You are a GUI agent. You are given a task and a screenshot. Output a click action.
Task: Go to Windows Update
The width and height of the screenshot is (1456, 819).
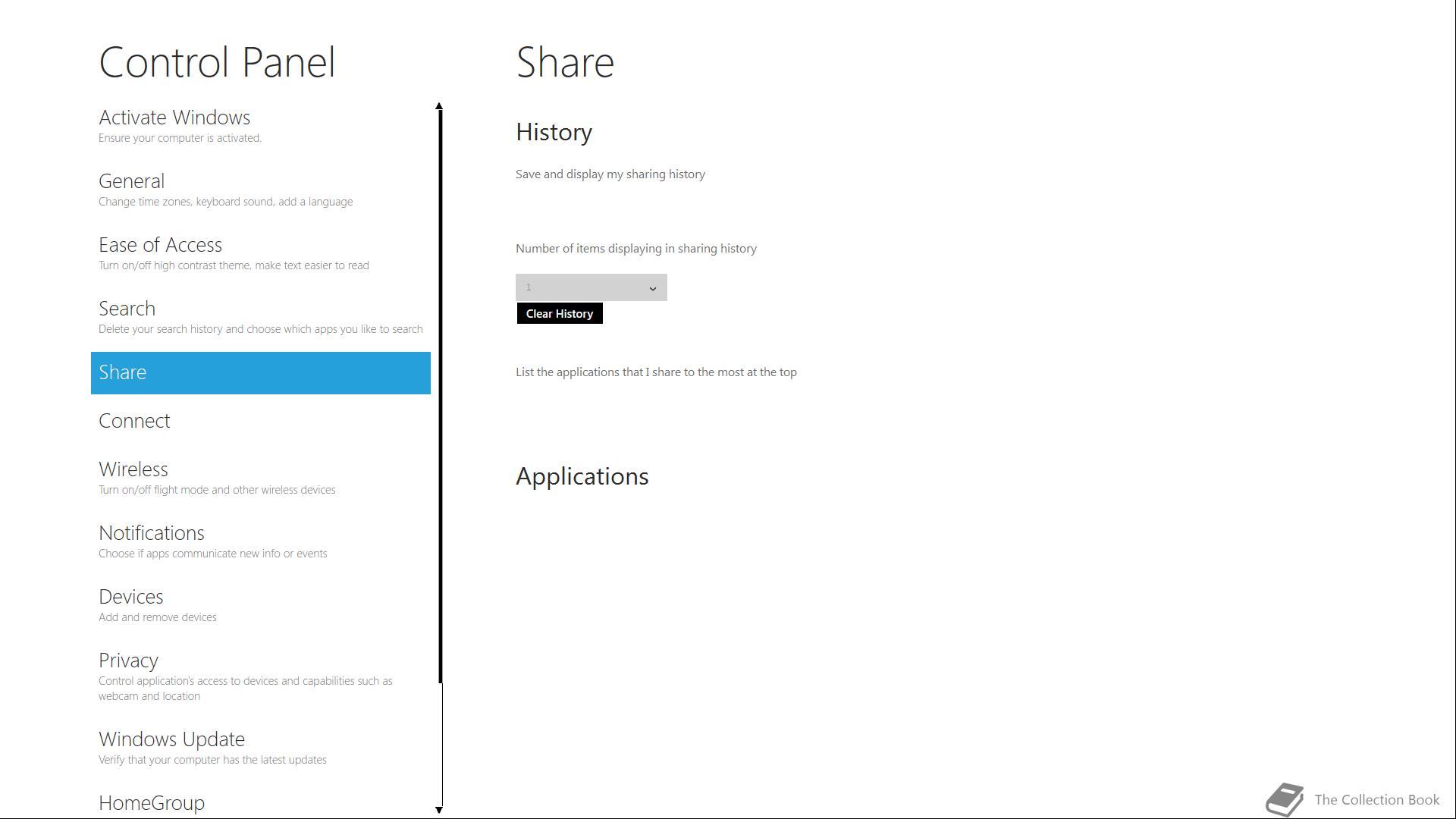260,748
